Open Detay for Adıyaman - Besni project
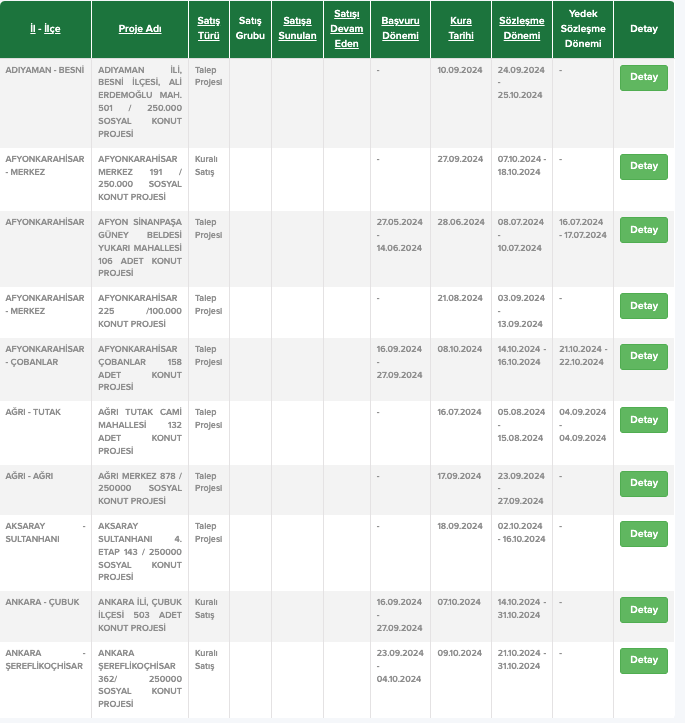The height and width of the screenshot is (723, 685). [x=644, y=77]
